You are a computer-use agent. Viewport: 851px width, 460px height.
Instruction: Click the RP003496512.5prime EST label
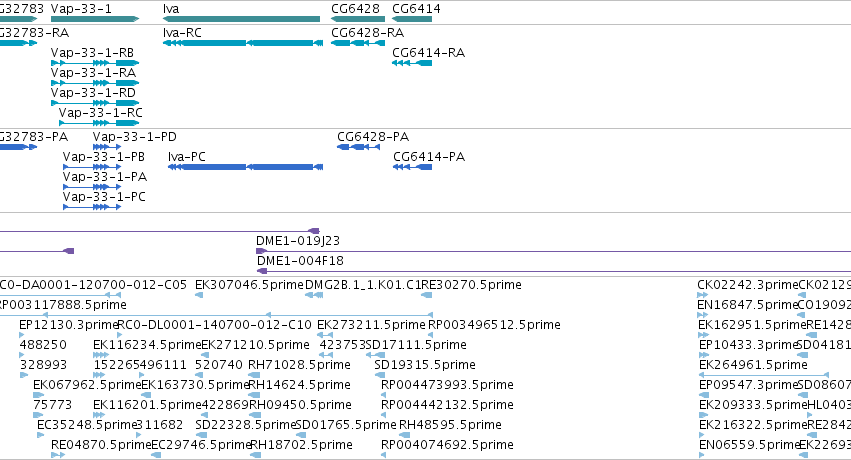(x=494, y=325)
